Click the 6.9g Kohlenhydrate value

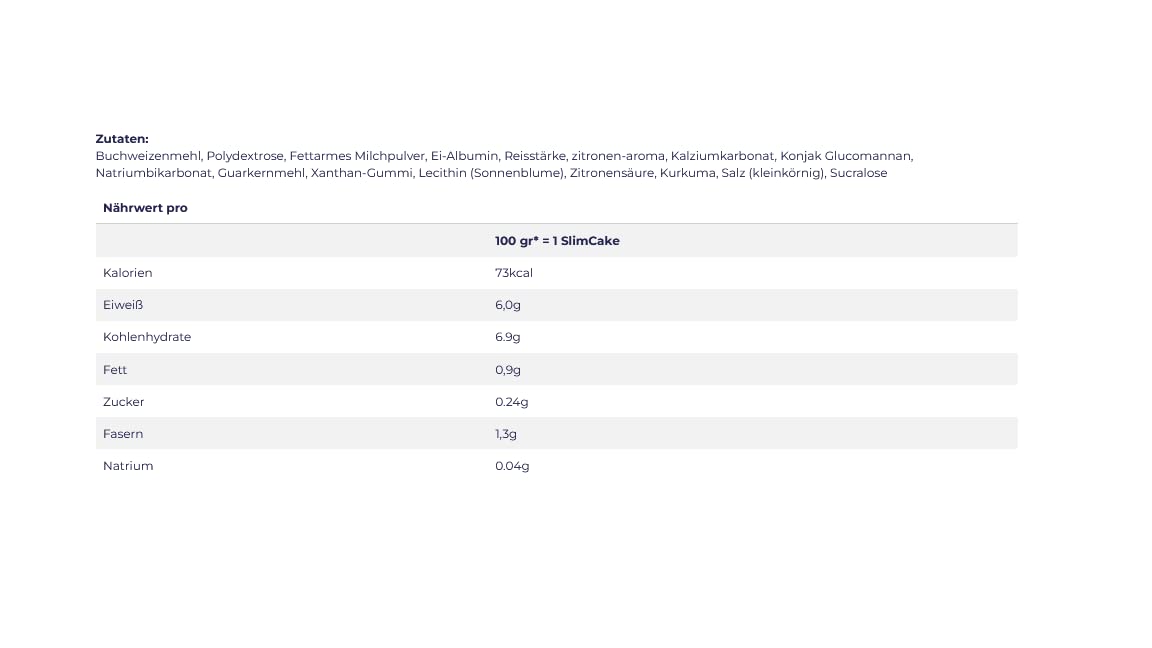(x=508, y=337)
